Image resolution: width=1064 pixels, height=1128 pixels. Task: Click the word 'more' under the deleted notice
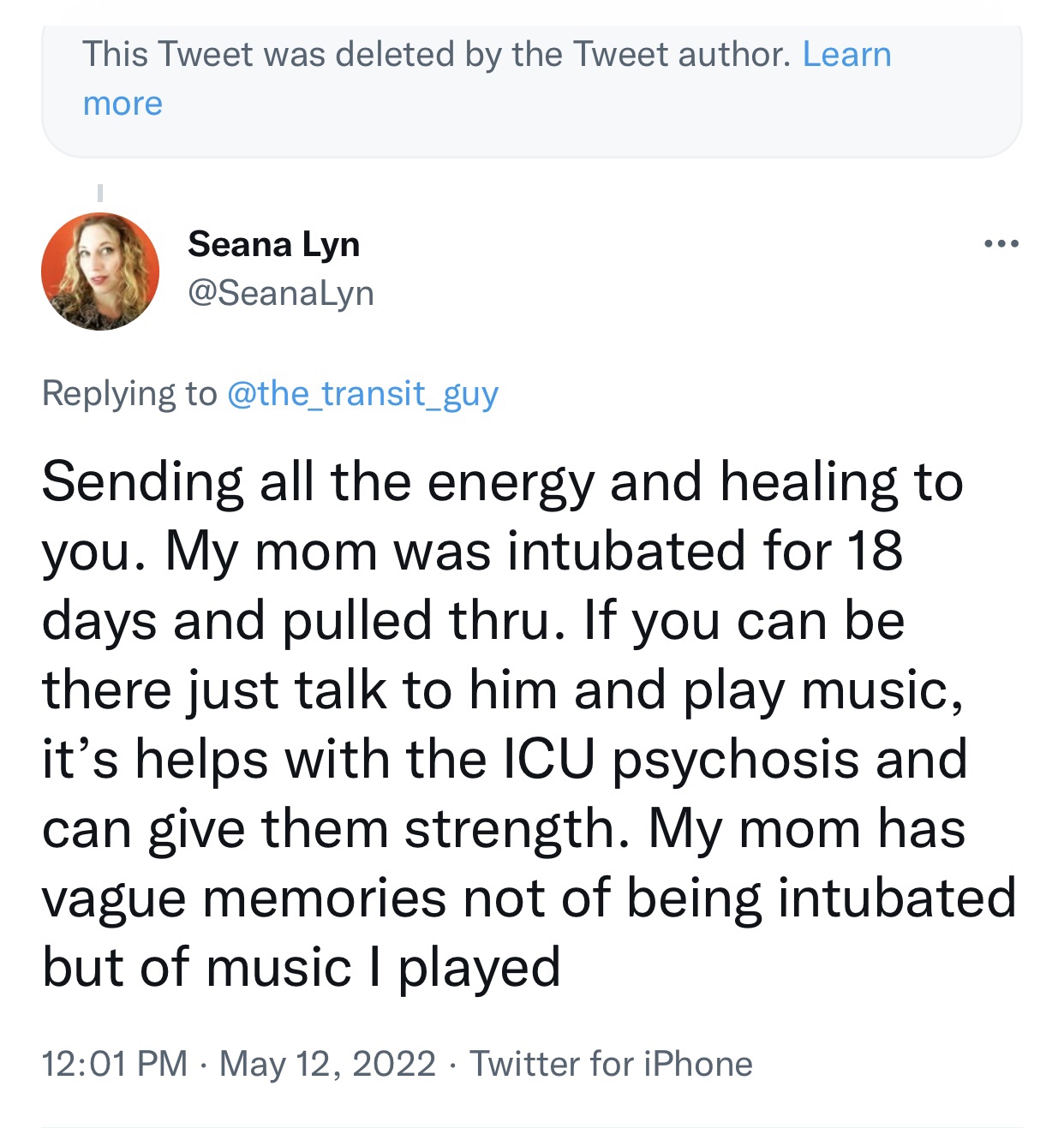(123, 104)
